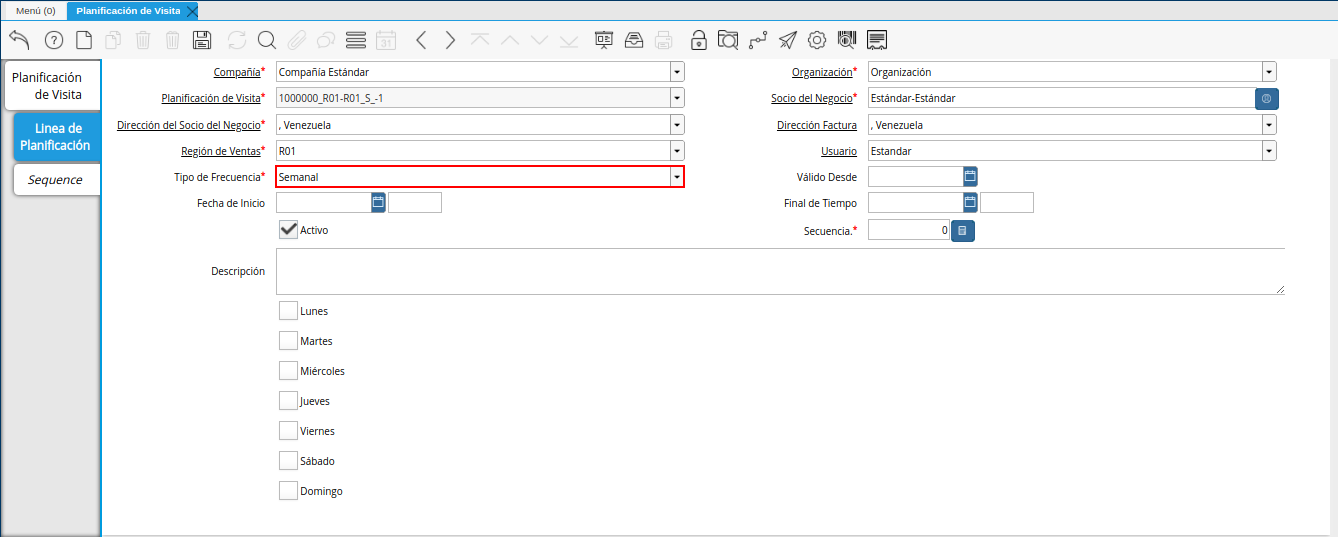
Task: Open the chat bubbles icon
Action: coord(326,40)
